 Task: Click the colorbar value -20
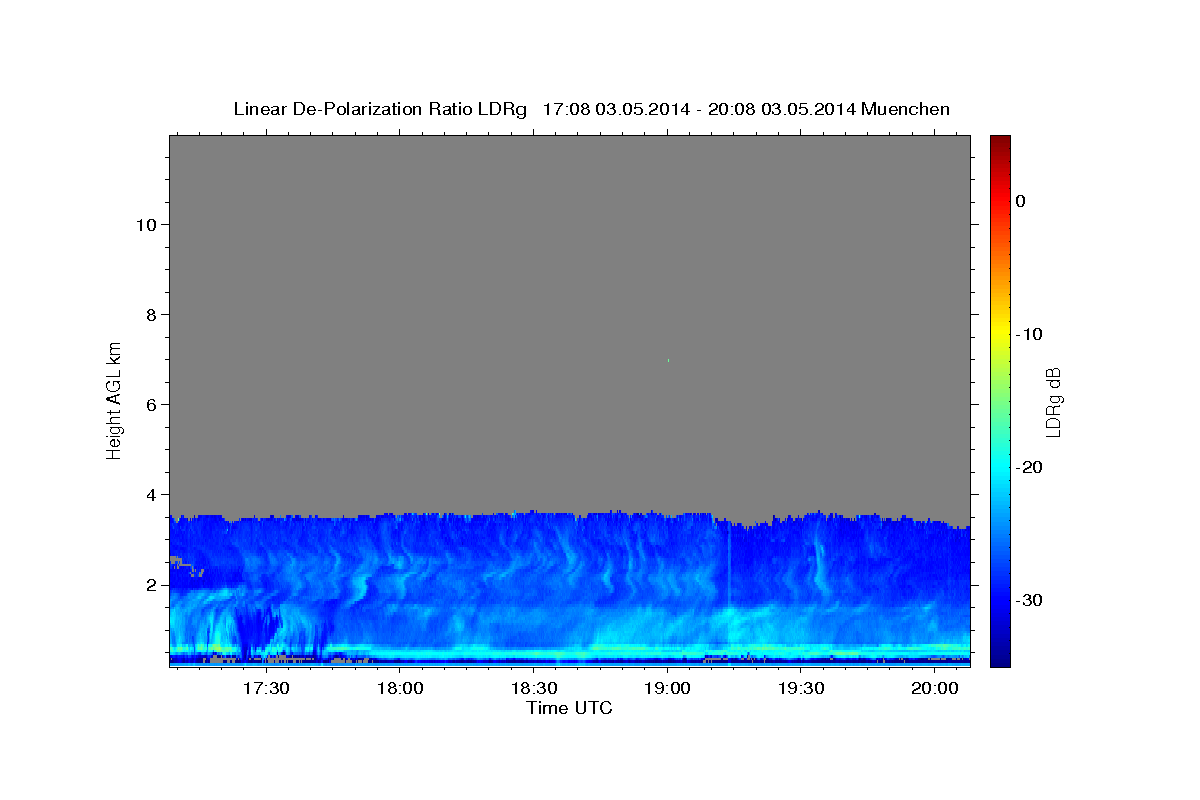1029,467
